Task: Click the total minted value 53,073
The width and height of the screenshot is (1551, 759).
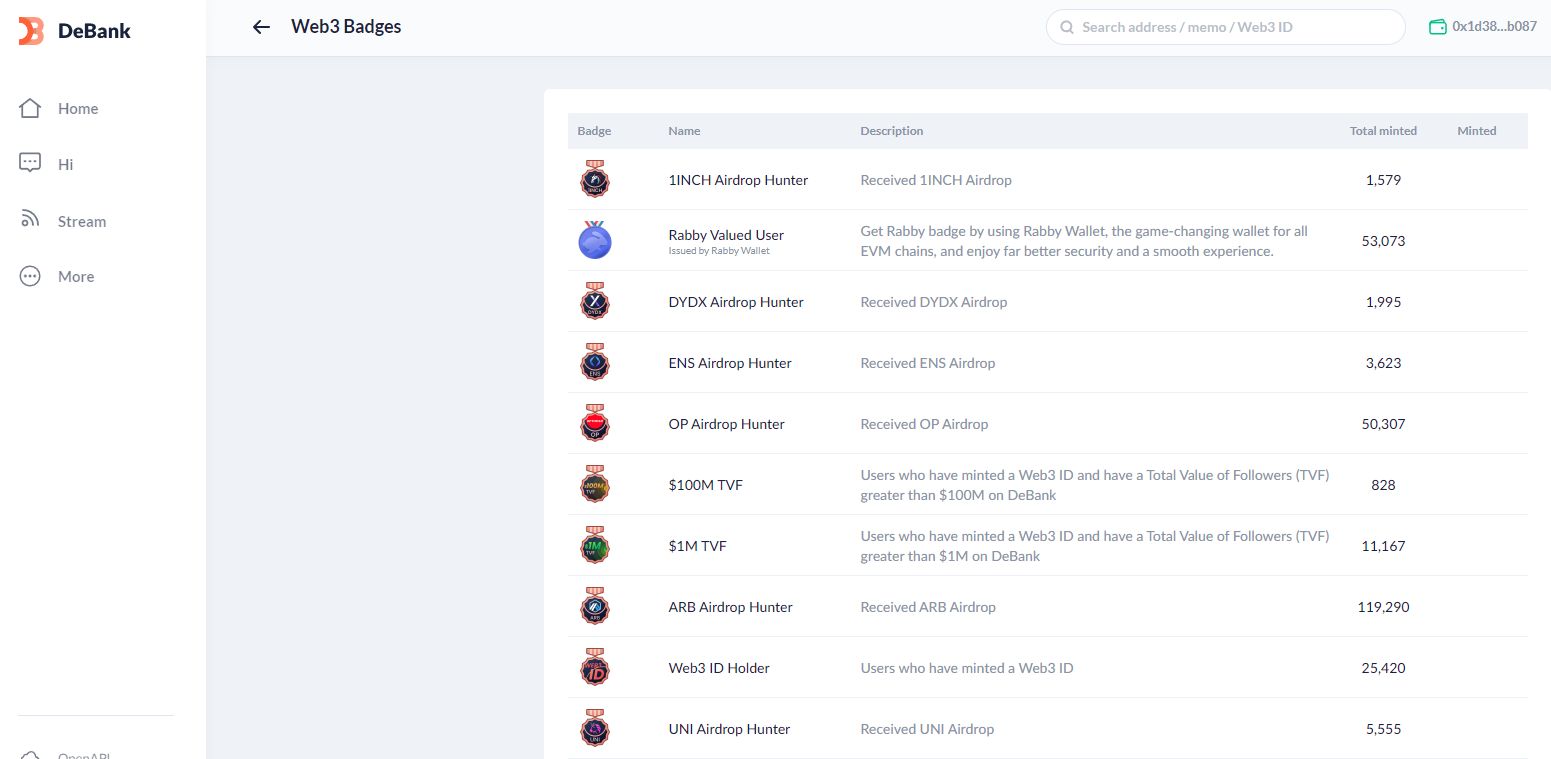Action: pyautogui.click(x=1383, y=241)
